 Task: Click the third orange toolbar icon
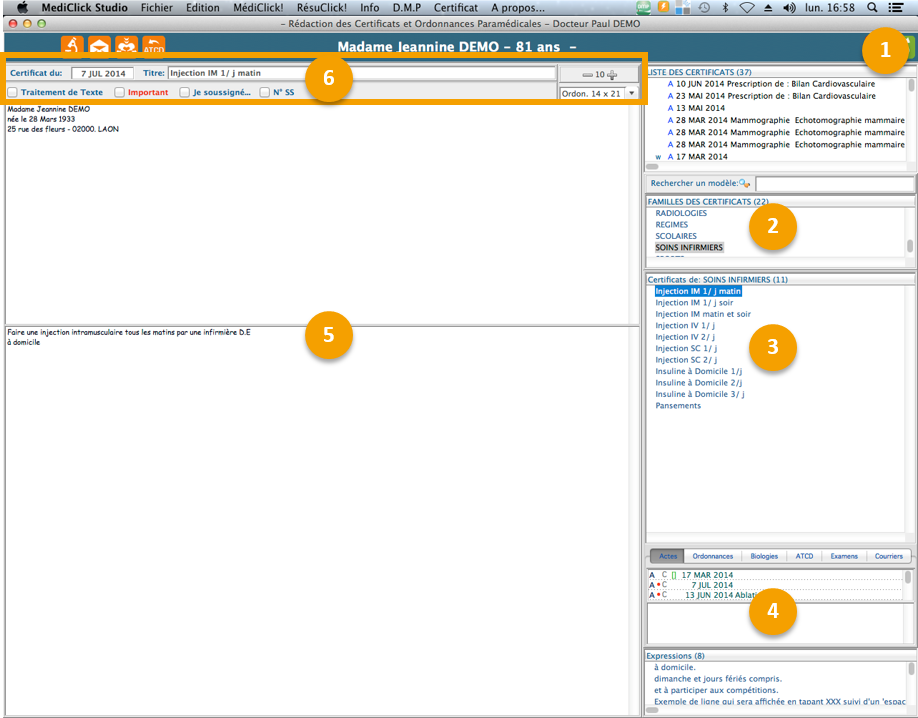(x=127, y=46)
